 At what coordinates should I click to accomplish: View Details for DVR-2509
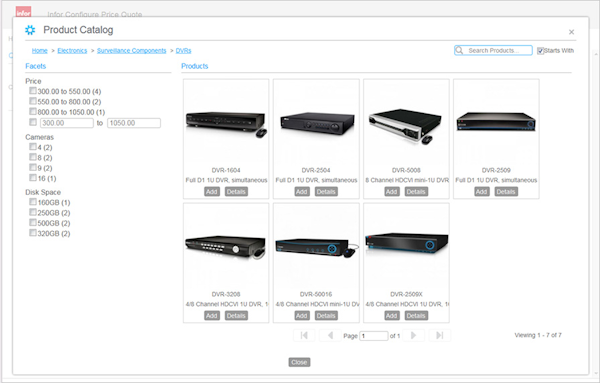coord(506,192)
